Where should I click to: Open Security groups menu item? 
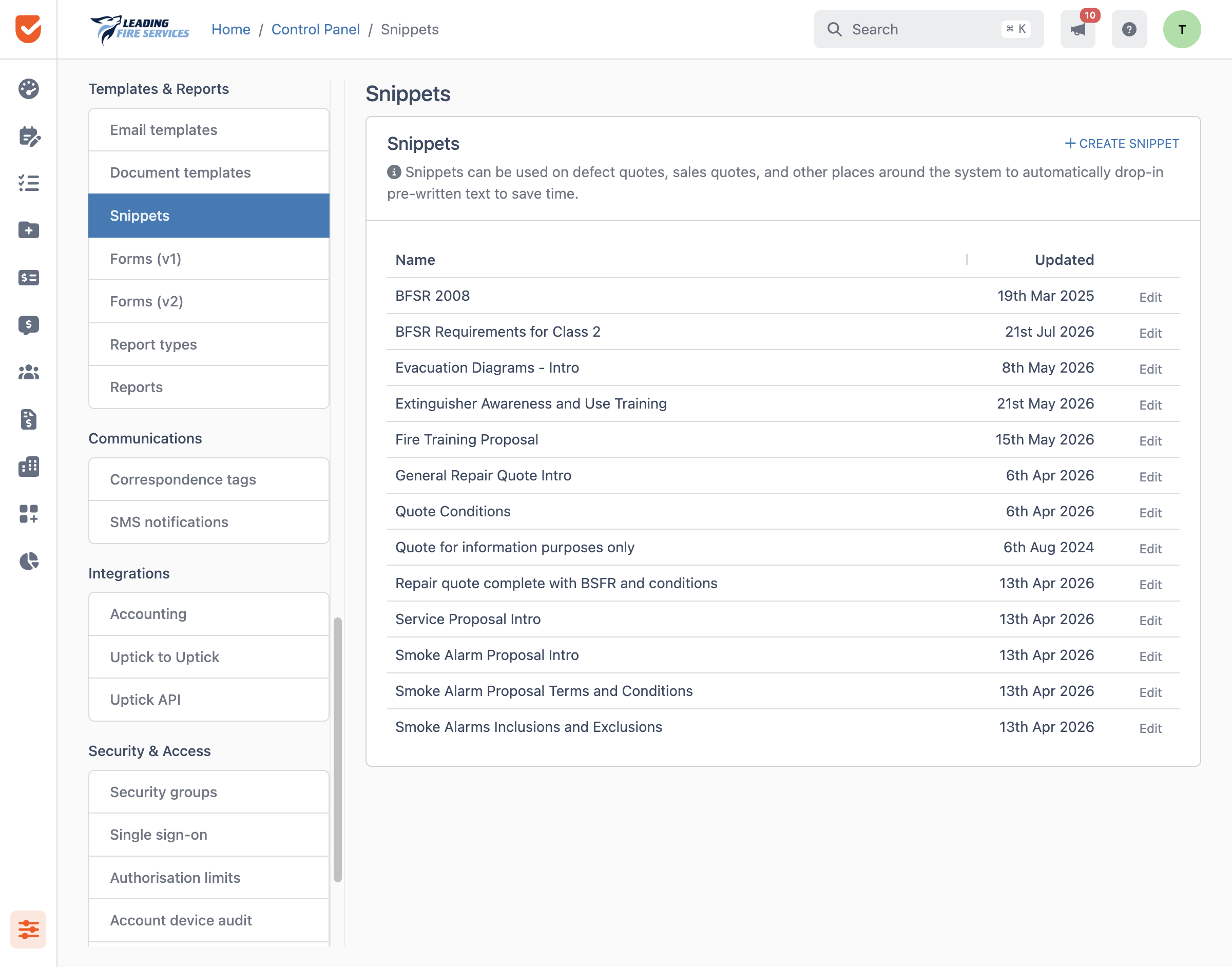[209, 792]
